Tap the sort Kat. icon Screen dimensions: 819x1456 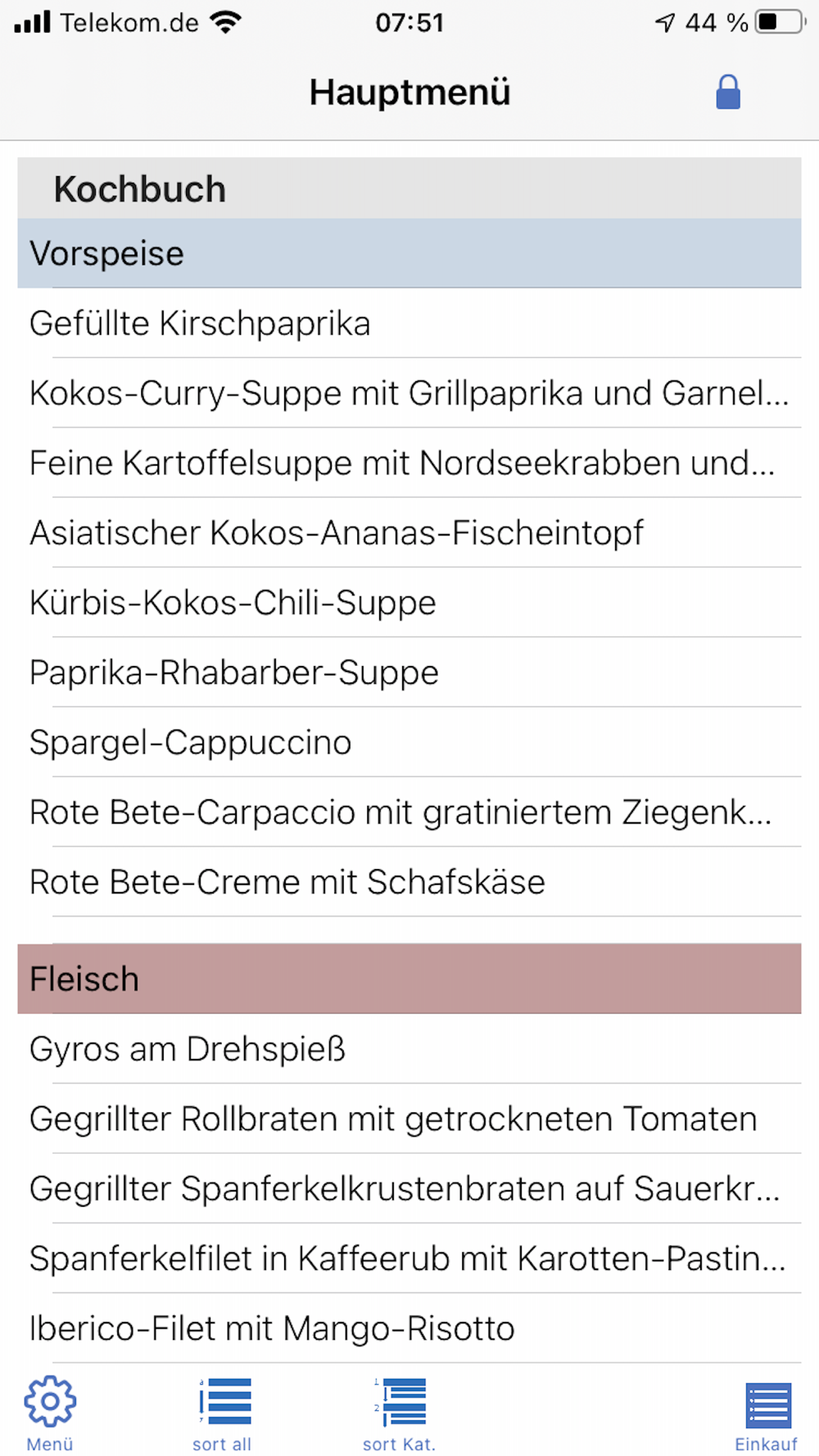coord(400,1402)
